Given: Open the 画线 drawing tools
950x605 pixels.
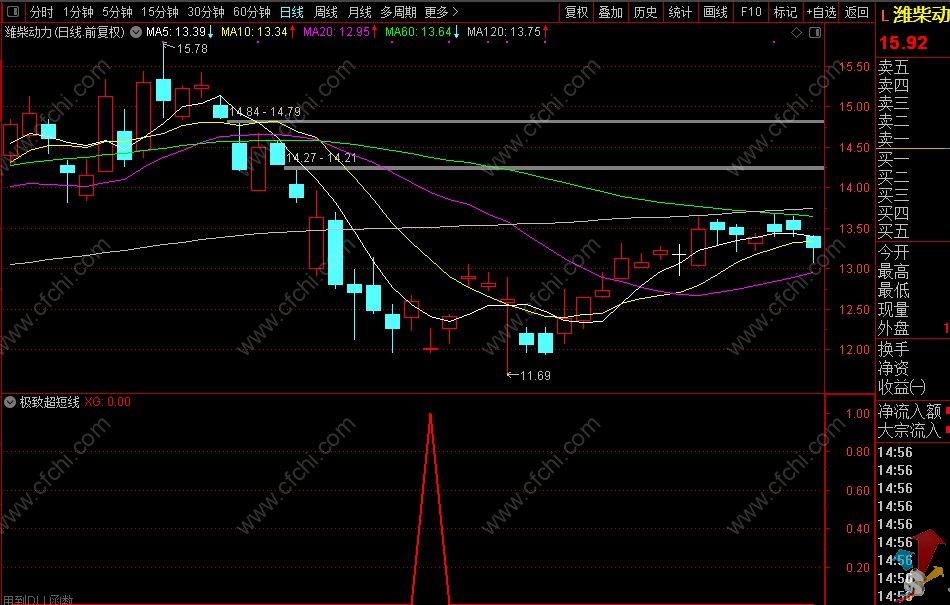Looking at the screenshot, I should (715, 12).
